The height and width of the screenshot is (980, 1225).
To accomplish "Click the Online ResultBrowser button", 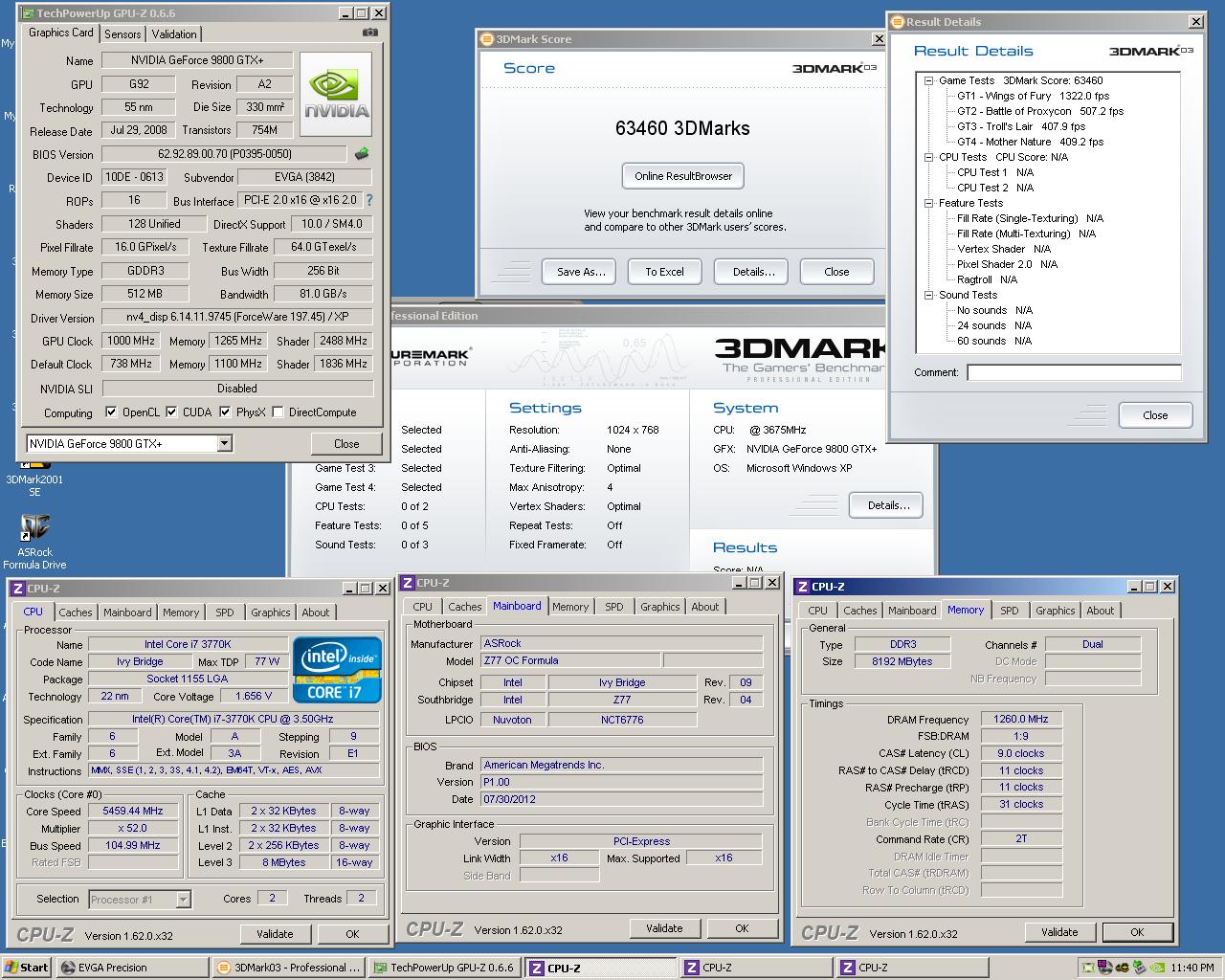I will coord(682,176).
